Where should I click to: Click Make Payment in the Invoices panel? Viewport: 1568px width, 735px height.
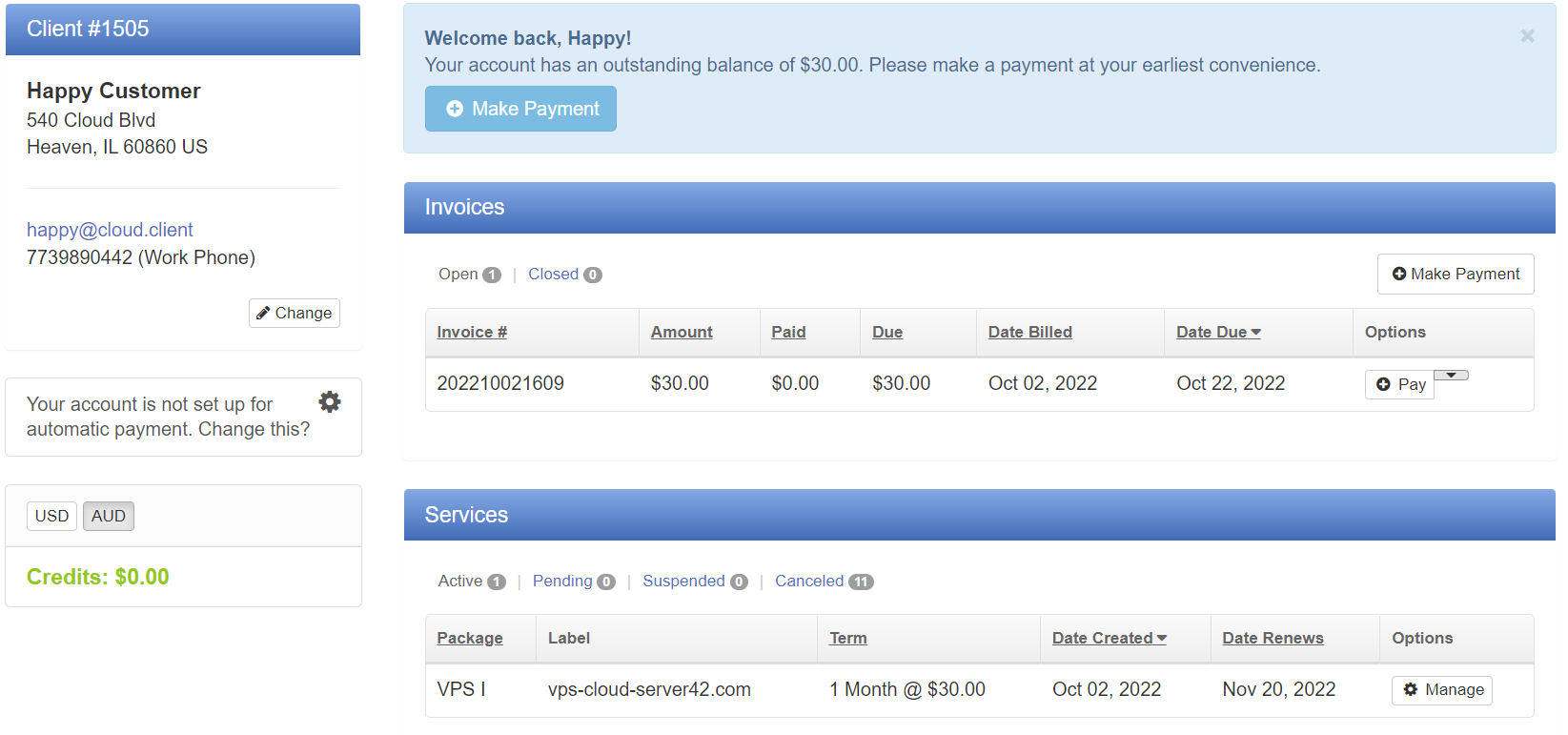pyautogui.click(x=1456, y=275)
